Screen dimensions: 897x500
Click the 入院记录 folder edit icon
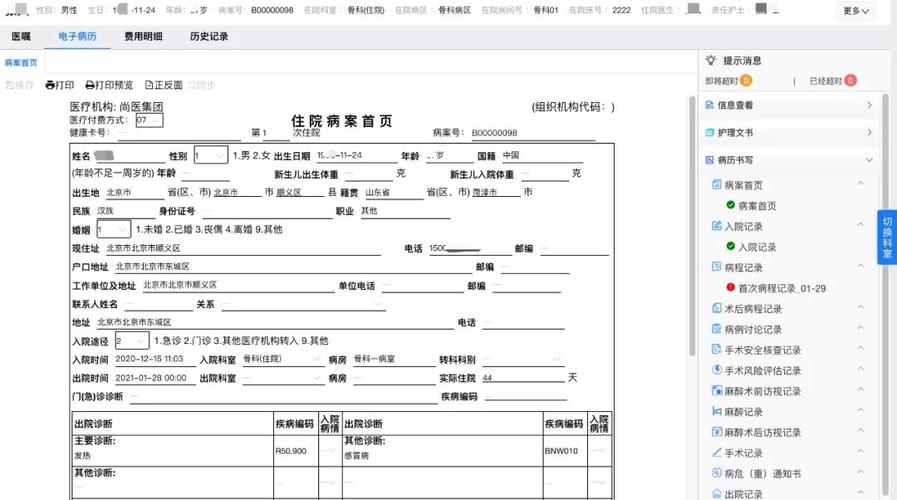pyautogui.click(x=716, y=225)
